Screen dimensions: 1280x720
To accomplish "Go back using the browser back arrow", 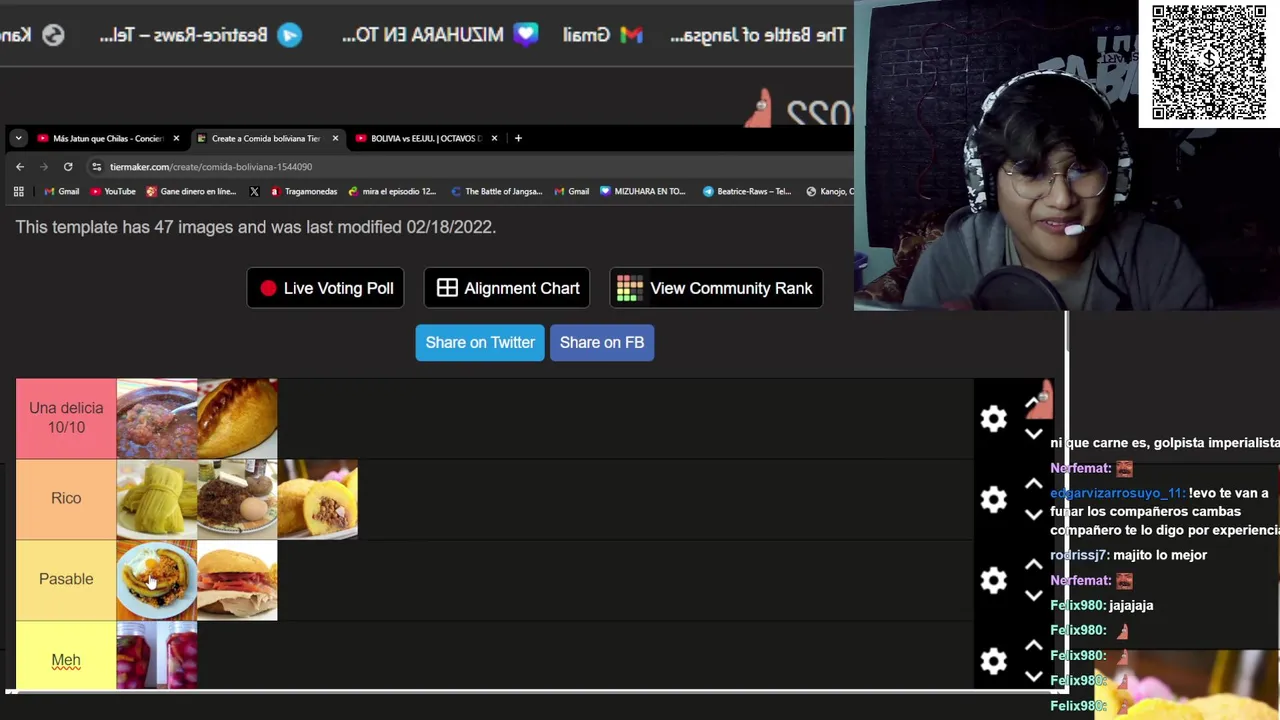I will tap(20, 167).
